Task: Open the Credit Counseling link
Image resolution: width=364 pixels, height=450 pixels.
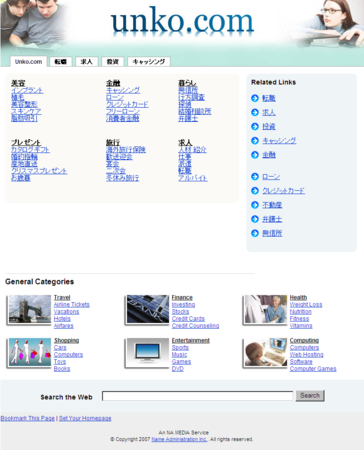Action: pos(195,326)
